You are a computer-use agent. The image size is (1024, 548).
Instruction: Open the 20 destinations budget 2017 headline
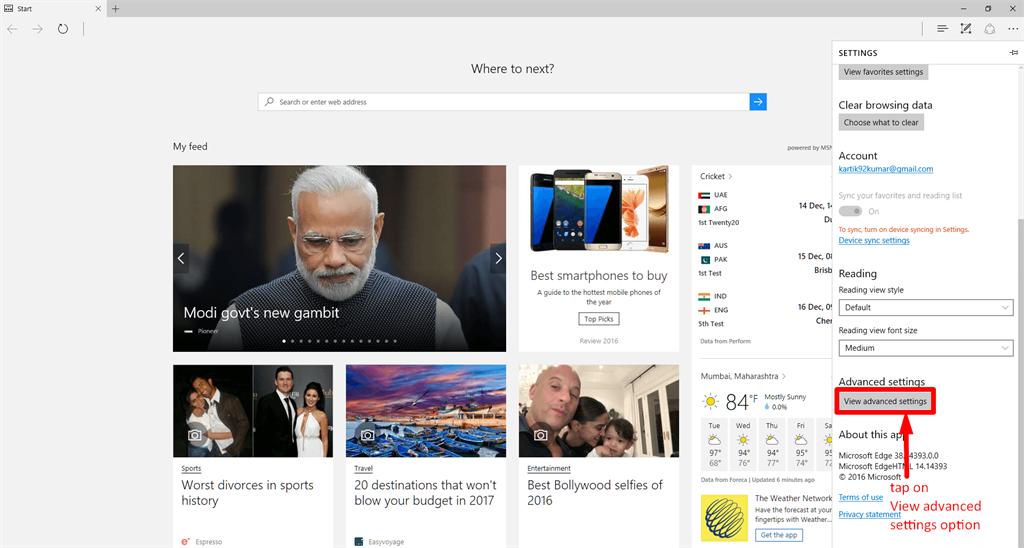(x=426, y=492)
